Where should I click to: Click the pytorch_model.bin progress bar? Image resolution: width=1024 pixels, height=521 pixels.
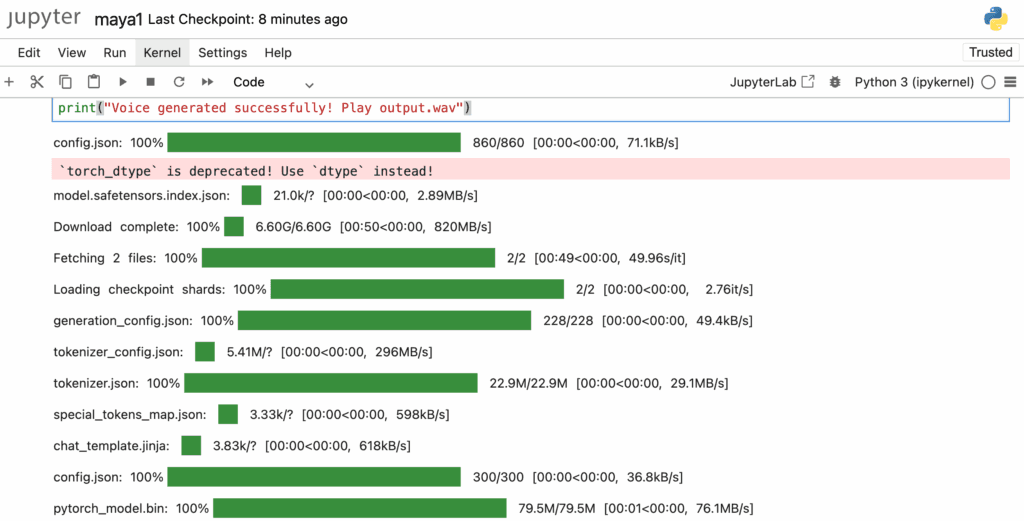[x=360, y=508]
